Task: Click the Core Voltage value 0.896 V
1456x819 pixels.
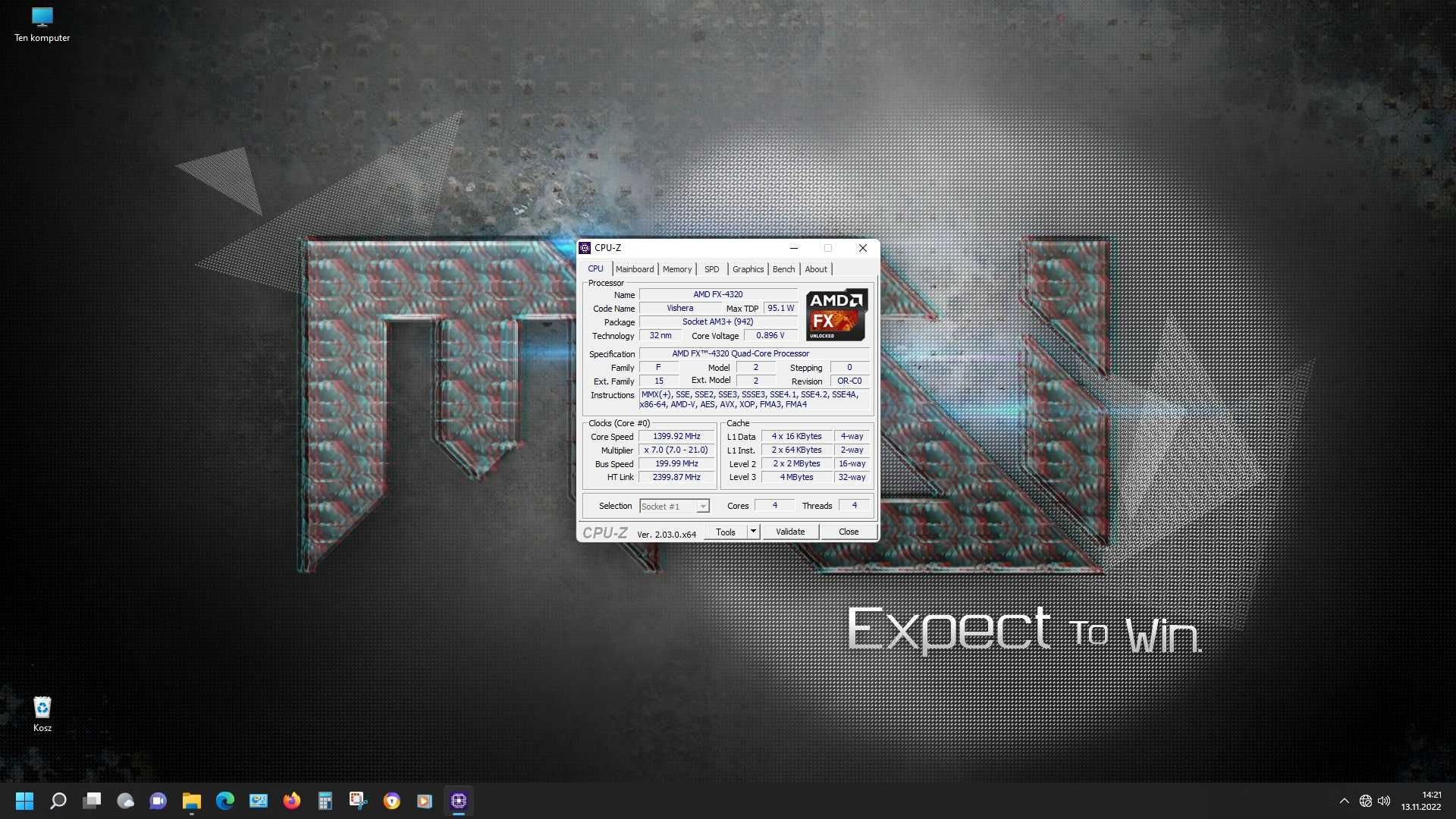Action: tap(770, 336)
